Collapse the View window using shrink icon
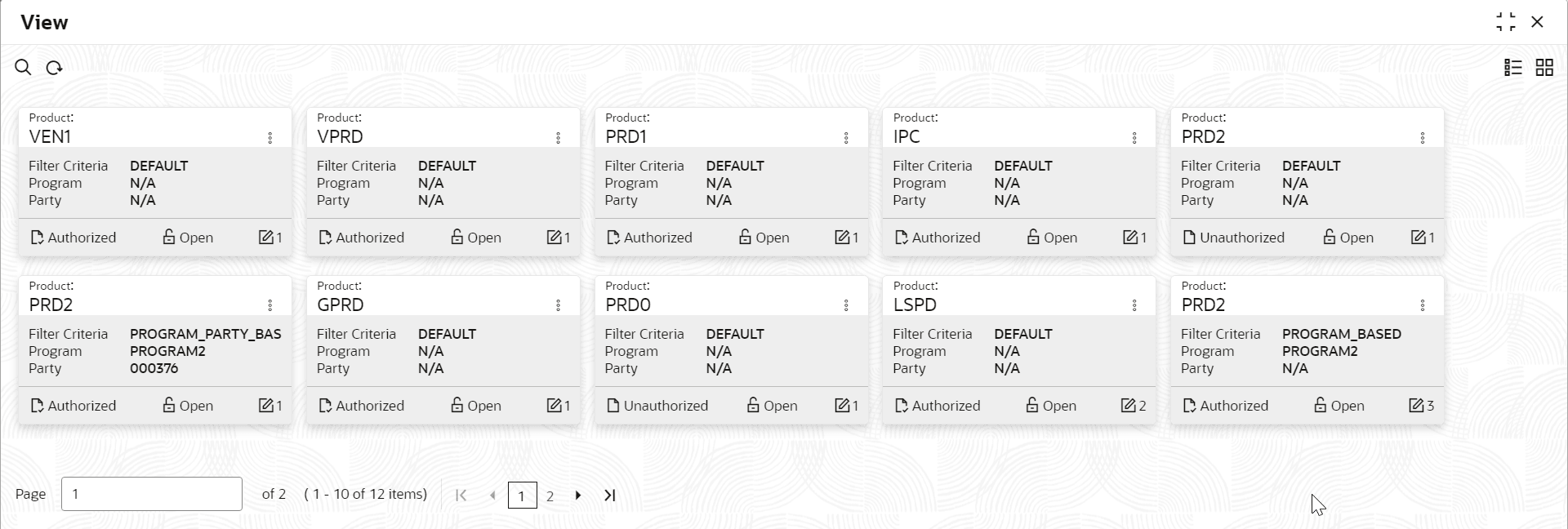The image size is (1568, 529). [1506, 22]
